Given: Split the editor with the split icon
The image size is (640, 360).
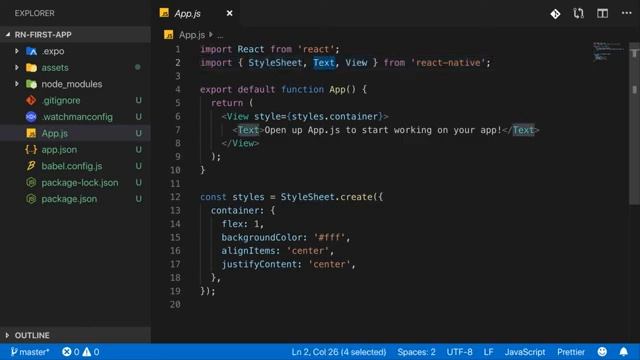Looking at the screenshot, I should pyautogui.click(x=602, y=13).
